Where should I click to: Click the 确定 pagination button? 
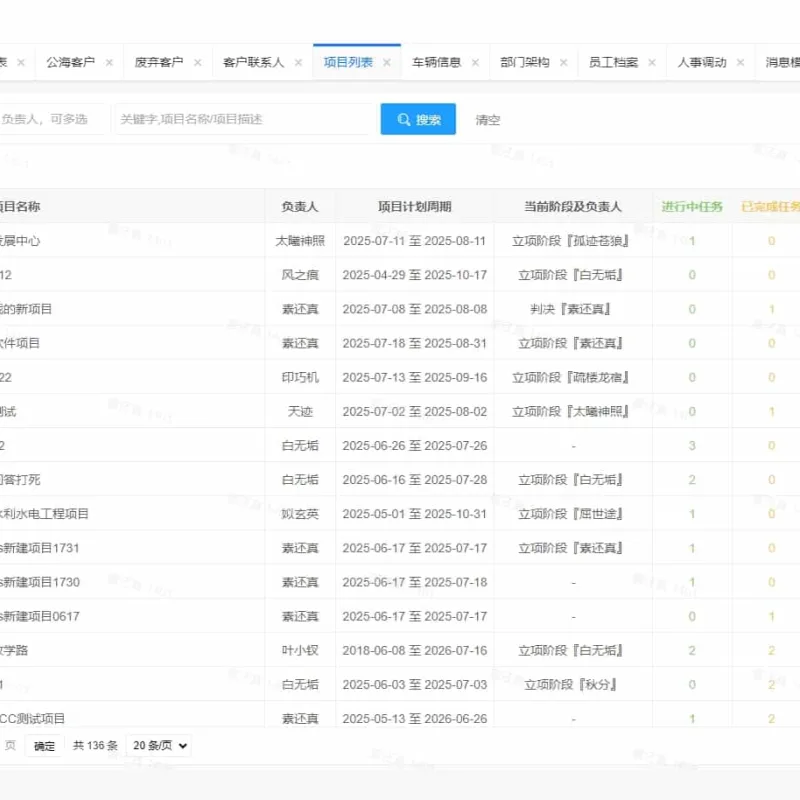[44, 746]
